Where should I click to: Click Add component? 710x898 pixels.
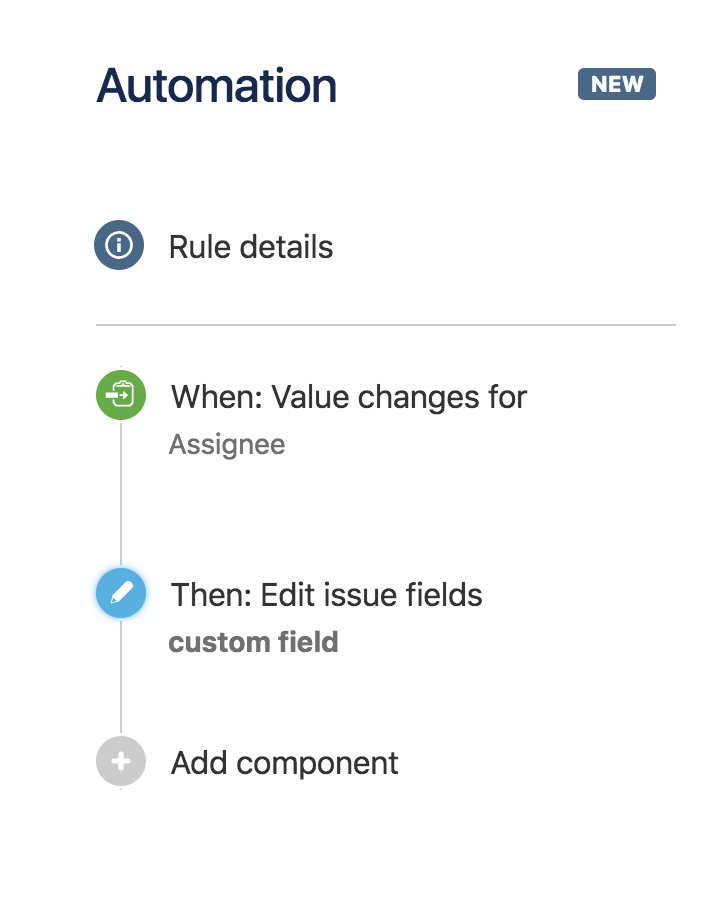click(x=284, y=763)
